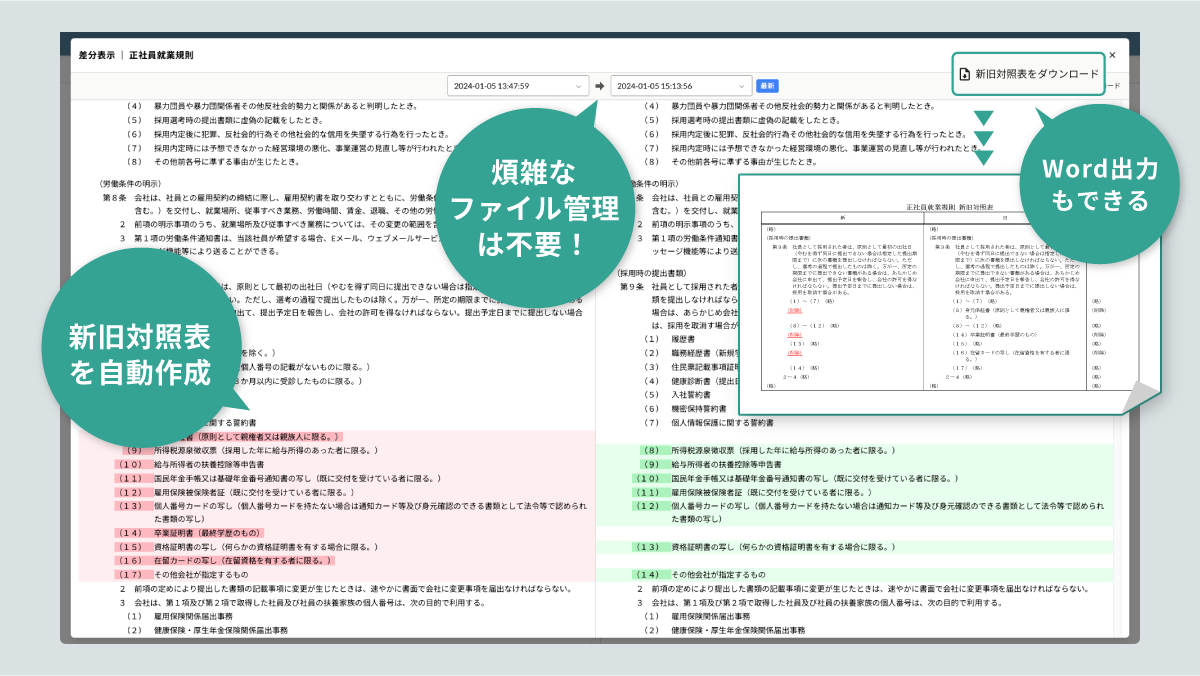This screenshot has height=676, width=1200.
Task: Click the blue 最新 badge
Action: (x=767, y=86)
